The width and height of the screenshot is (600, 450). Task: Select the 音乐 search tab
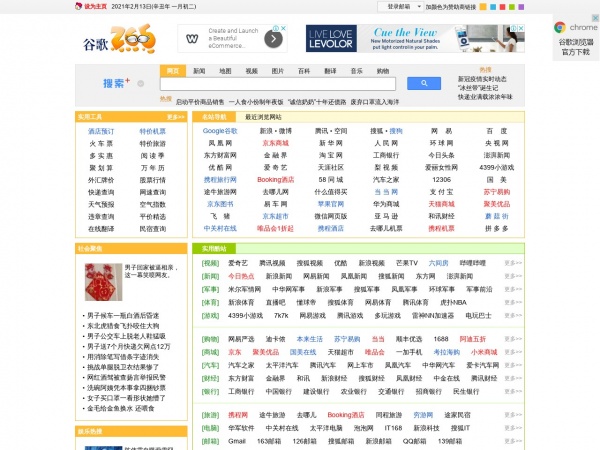(356, 71)
